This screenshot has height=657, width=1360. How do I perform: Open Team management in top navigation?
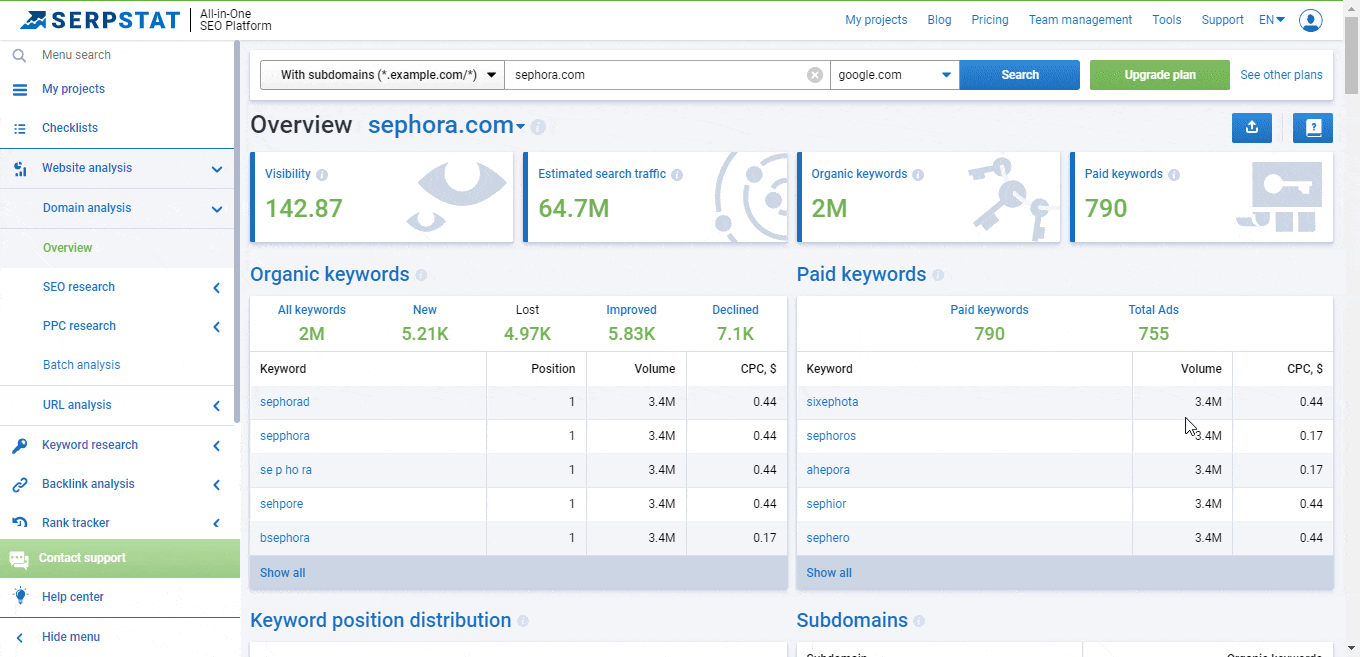[x=1080, y=20]
